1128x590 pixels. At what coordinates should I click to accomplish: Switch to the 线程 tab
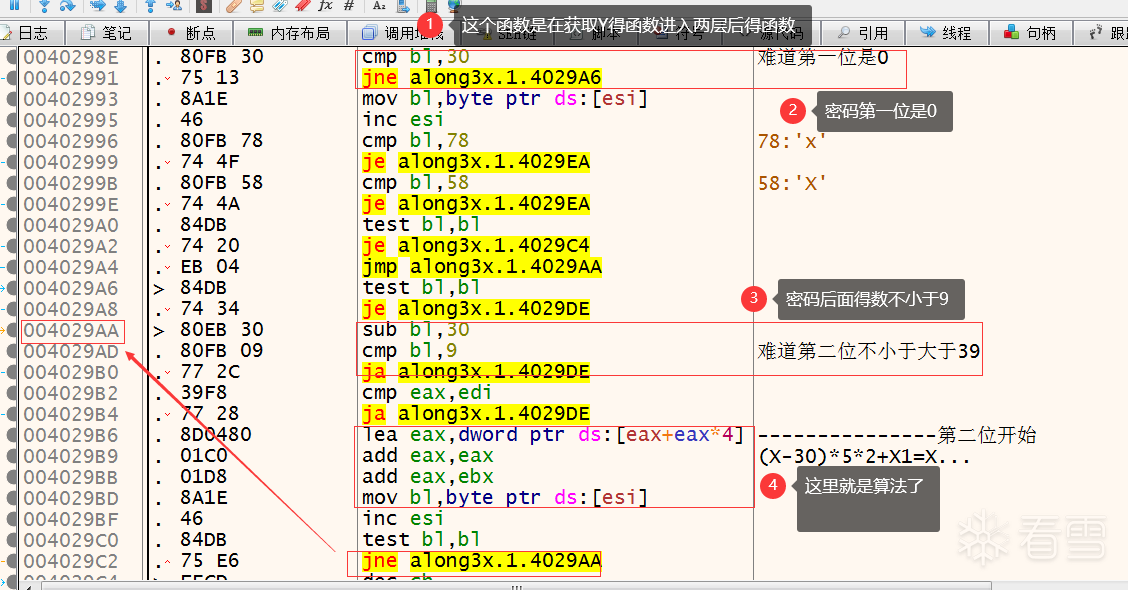947,33
